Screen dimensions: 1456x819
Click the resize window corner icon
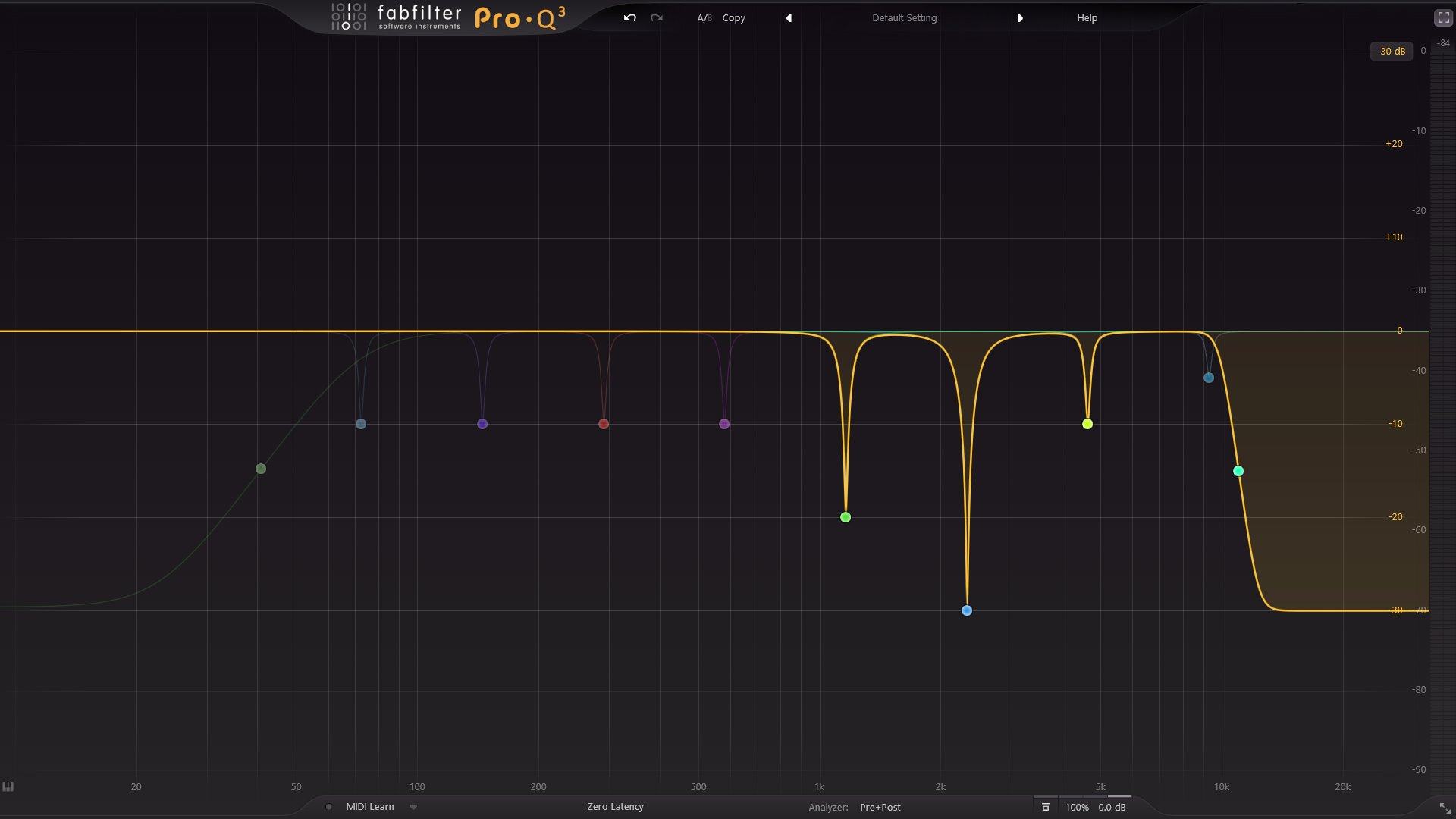pos(1445,808)
